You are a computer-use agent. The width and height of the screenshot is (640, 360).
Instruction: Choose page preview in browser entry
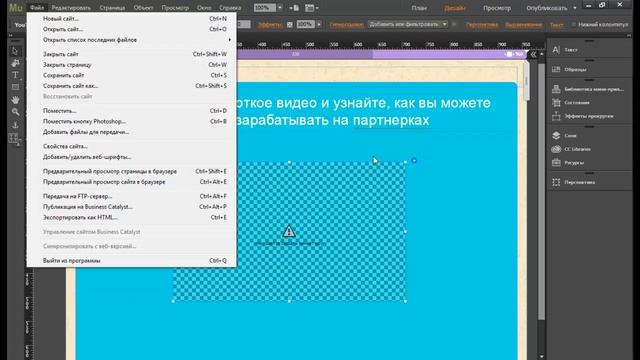[131, 171]
